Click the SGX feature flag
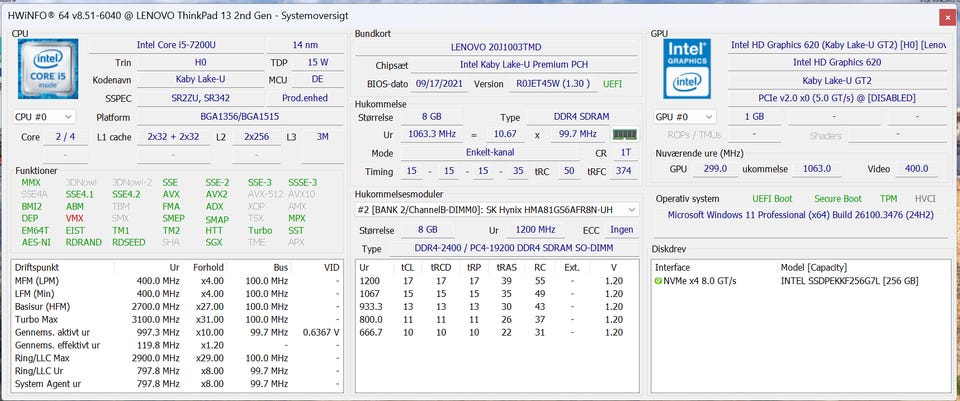The width and height of the screenshot is (960, 401). [x=214, y=242]
